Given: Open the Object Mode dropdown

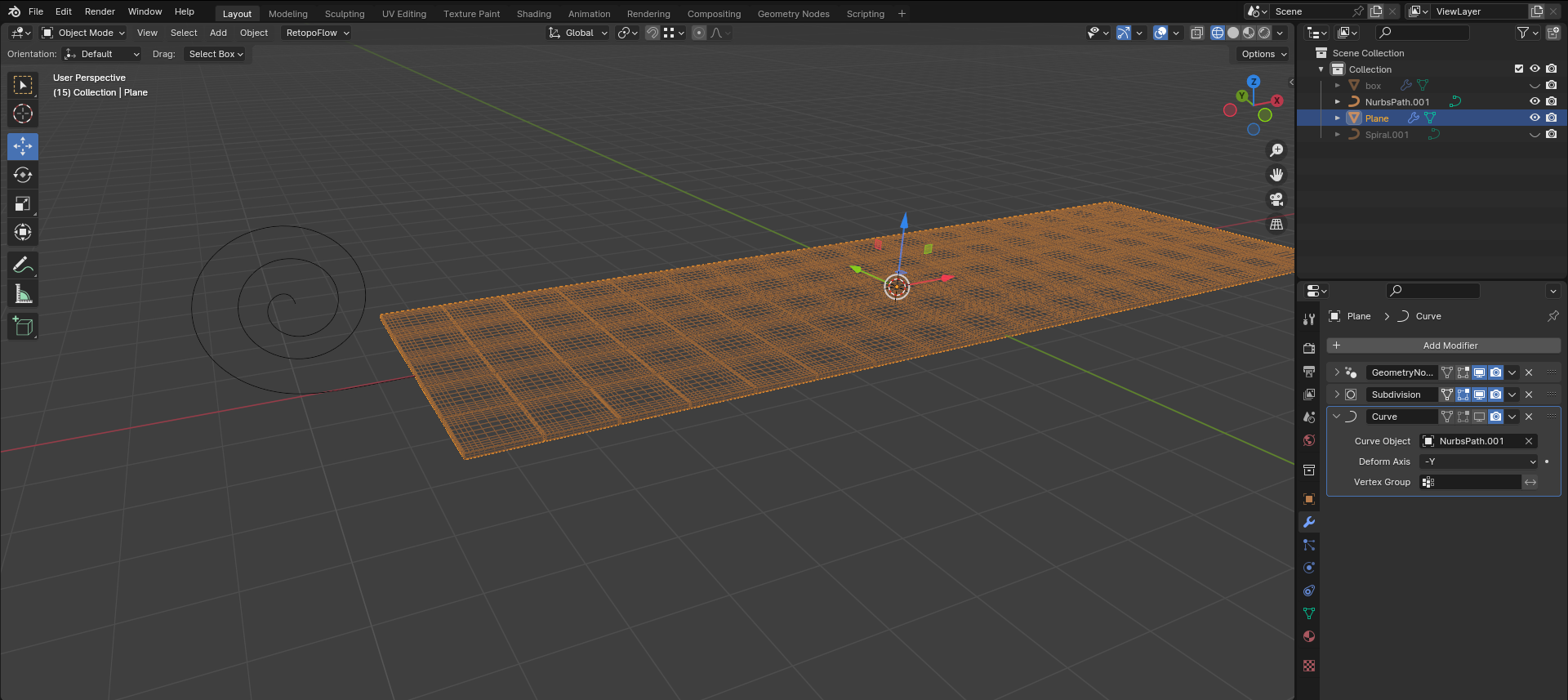Looking at the screenshot, I should click(x=83, y=33).
